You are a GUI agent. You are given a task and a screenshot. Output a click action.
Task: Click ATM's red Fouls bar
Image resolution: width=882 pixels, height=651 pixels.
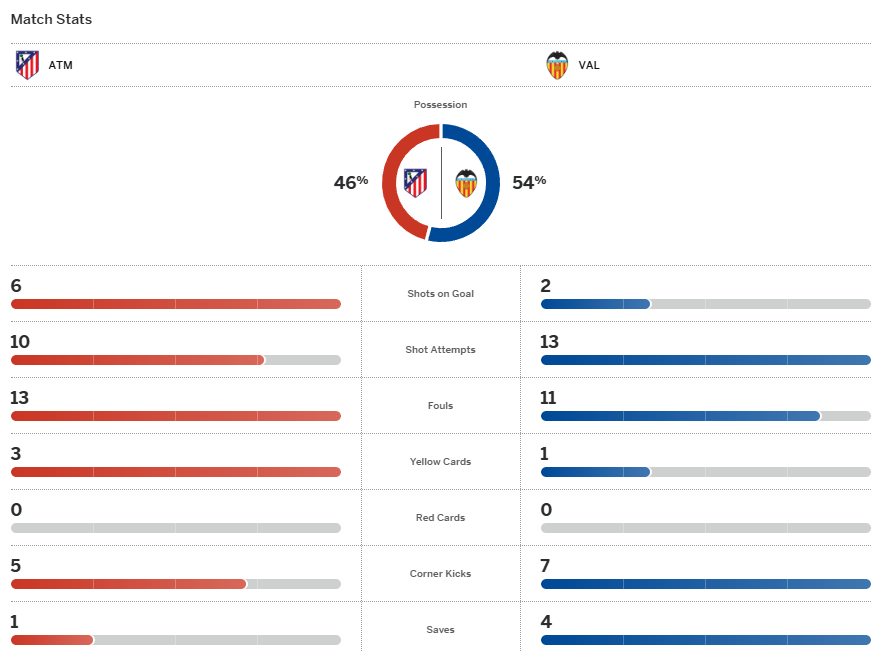pos(175,416)
